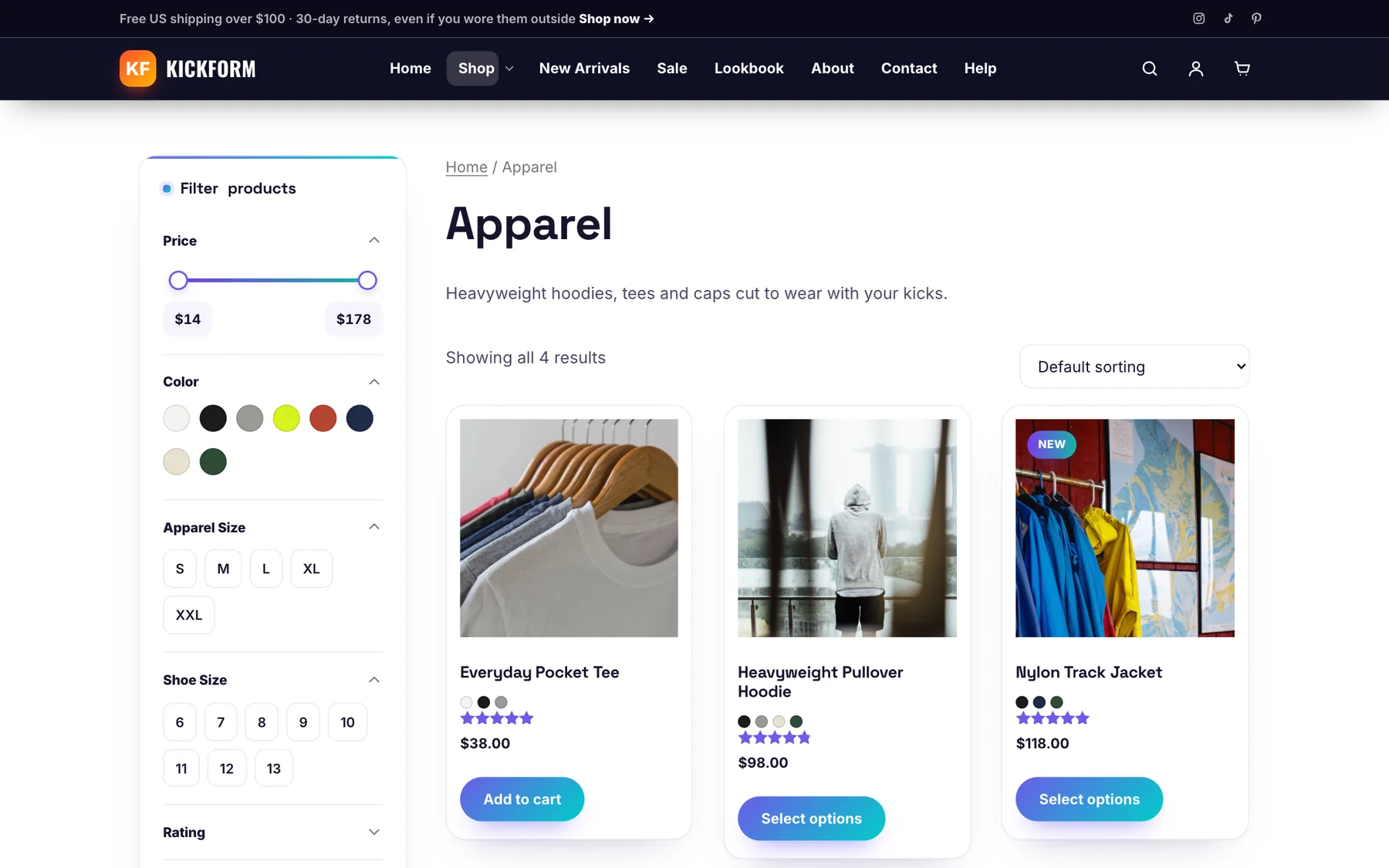1389x868 pixels.
Task: Open the Everyday Pocket Tee product image
Action: (x=569, y=528)
